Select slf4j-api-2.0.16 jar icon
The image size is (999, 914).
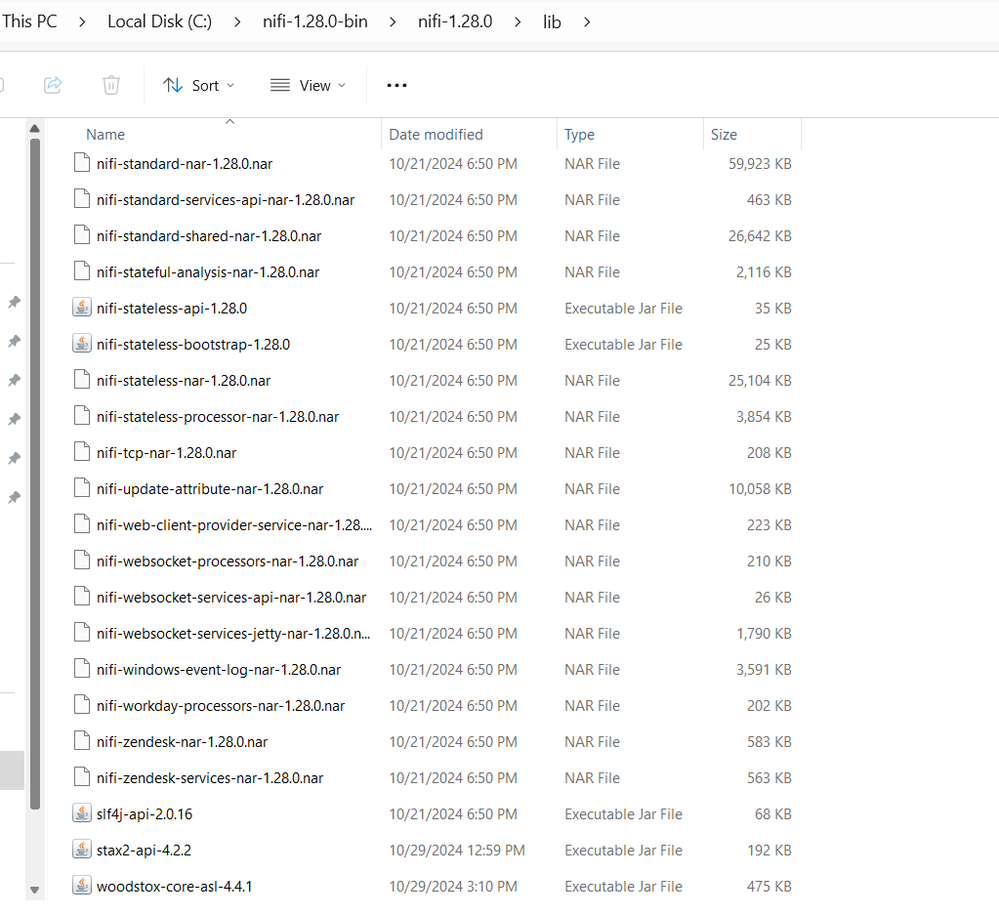(82, 813)
